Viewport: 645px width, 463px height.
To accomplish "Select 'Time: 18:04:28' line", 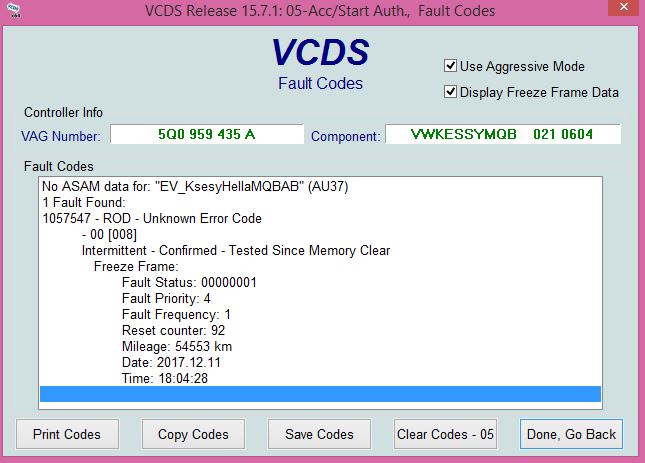I will pos(165,378).
